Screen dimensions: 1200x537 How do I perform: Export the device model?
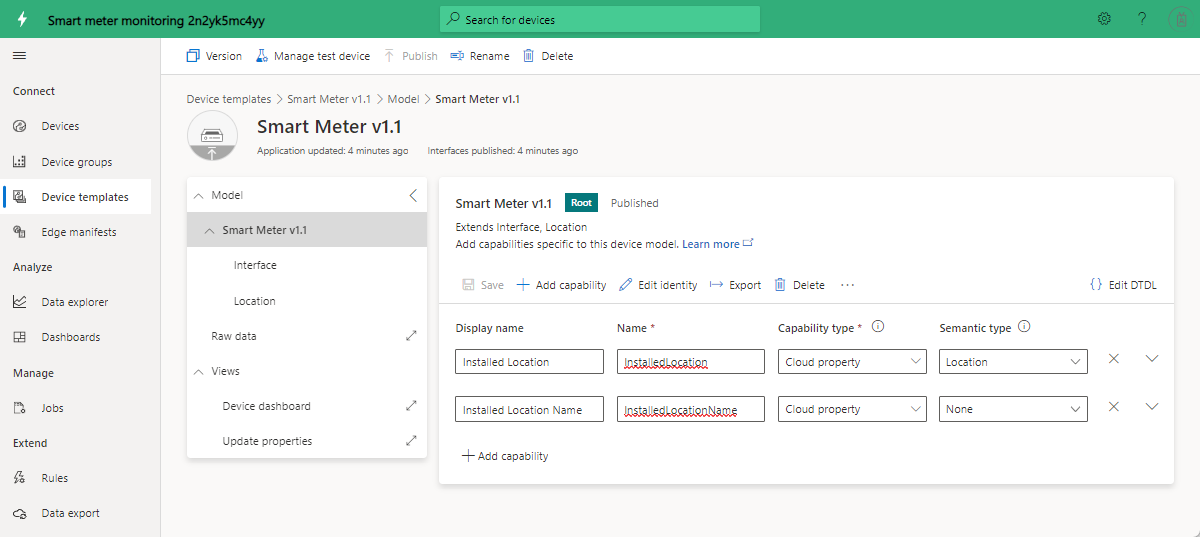tap(735, 285)
